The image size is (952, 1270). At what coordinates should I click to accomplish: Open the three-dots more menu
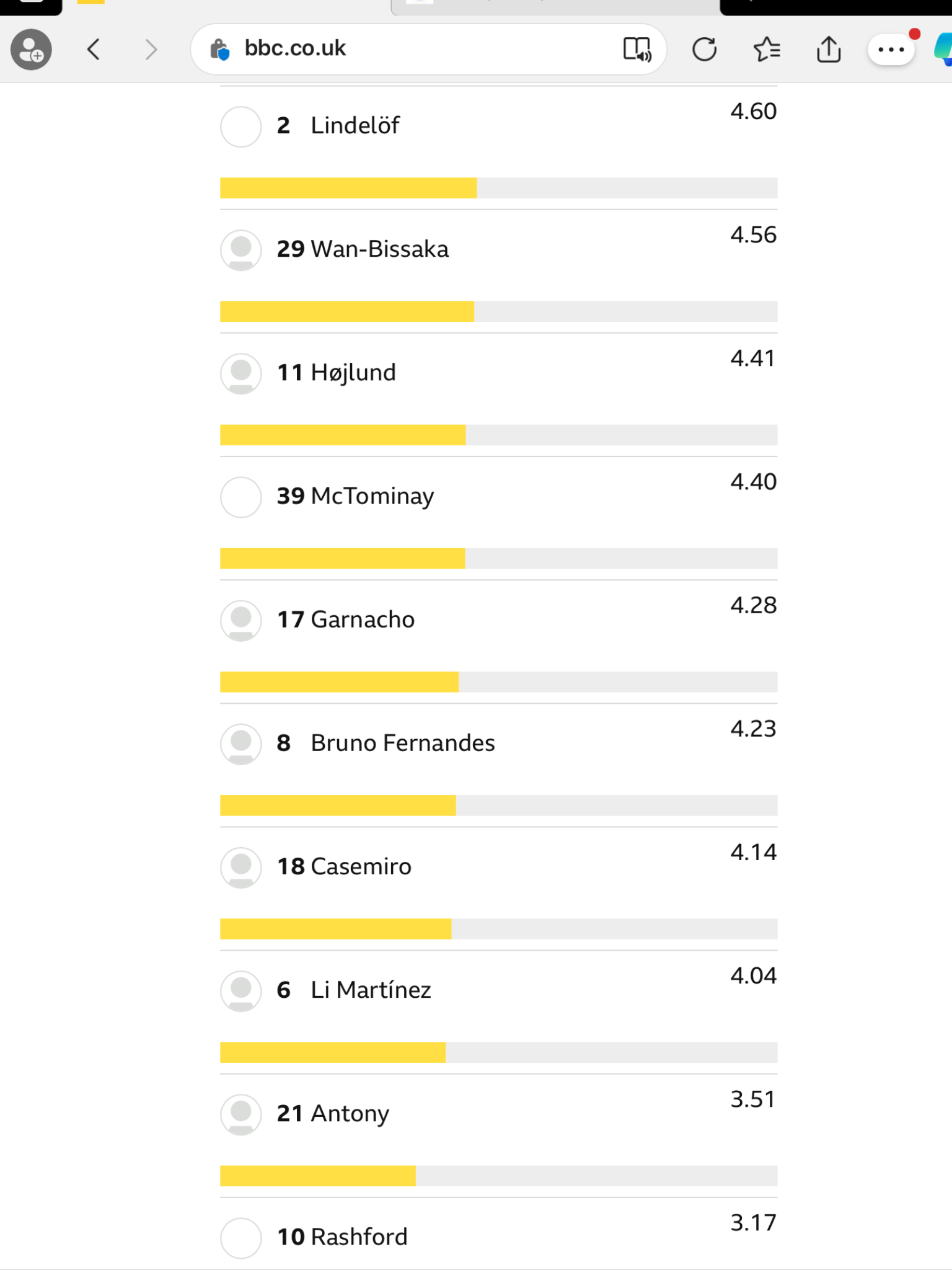[891, 50]
